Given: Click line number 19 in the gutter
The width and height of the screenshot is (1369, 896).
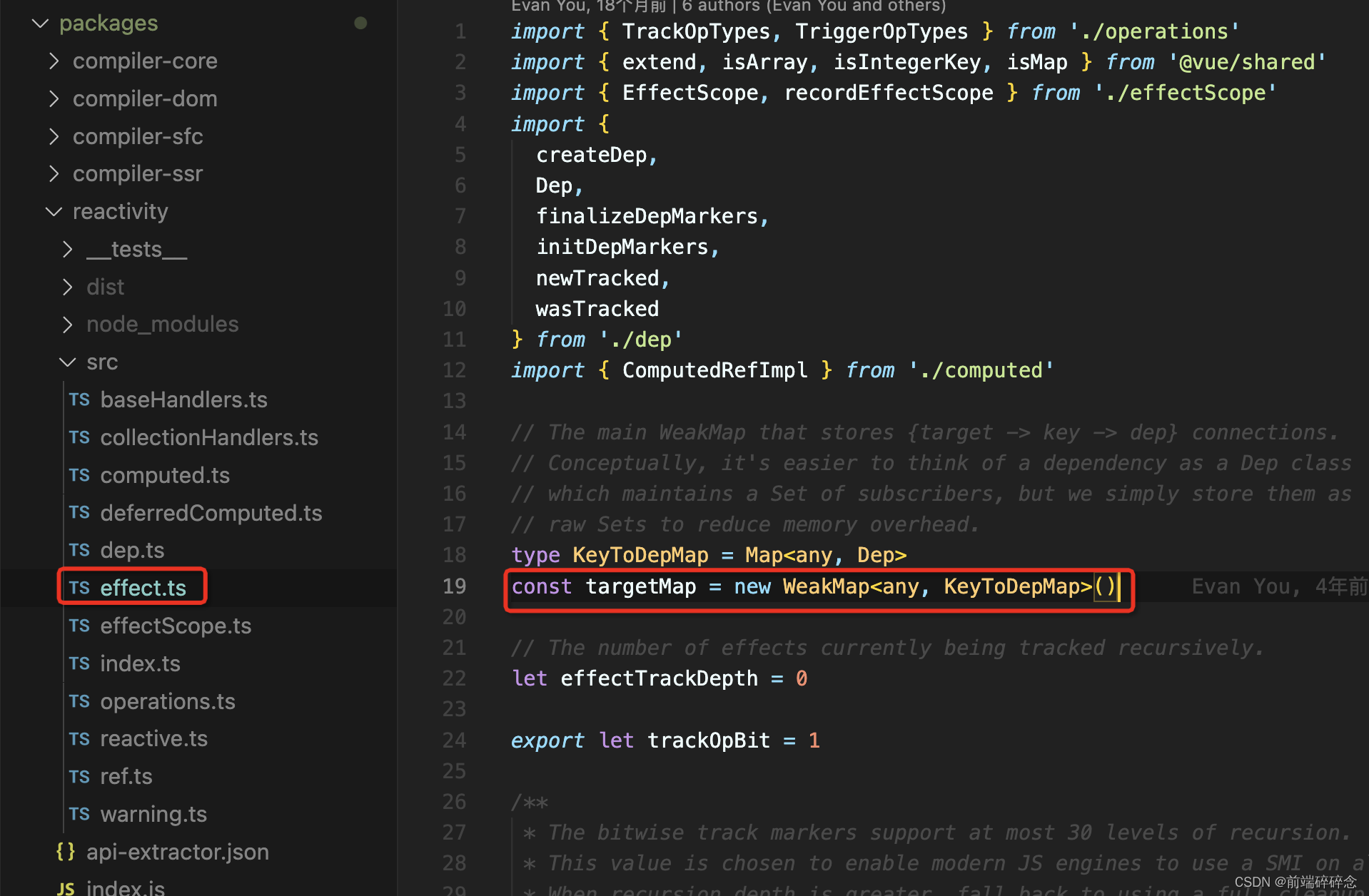Looking at the screenshot, I should point(454,586).
